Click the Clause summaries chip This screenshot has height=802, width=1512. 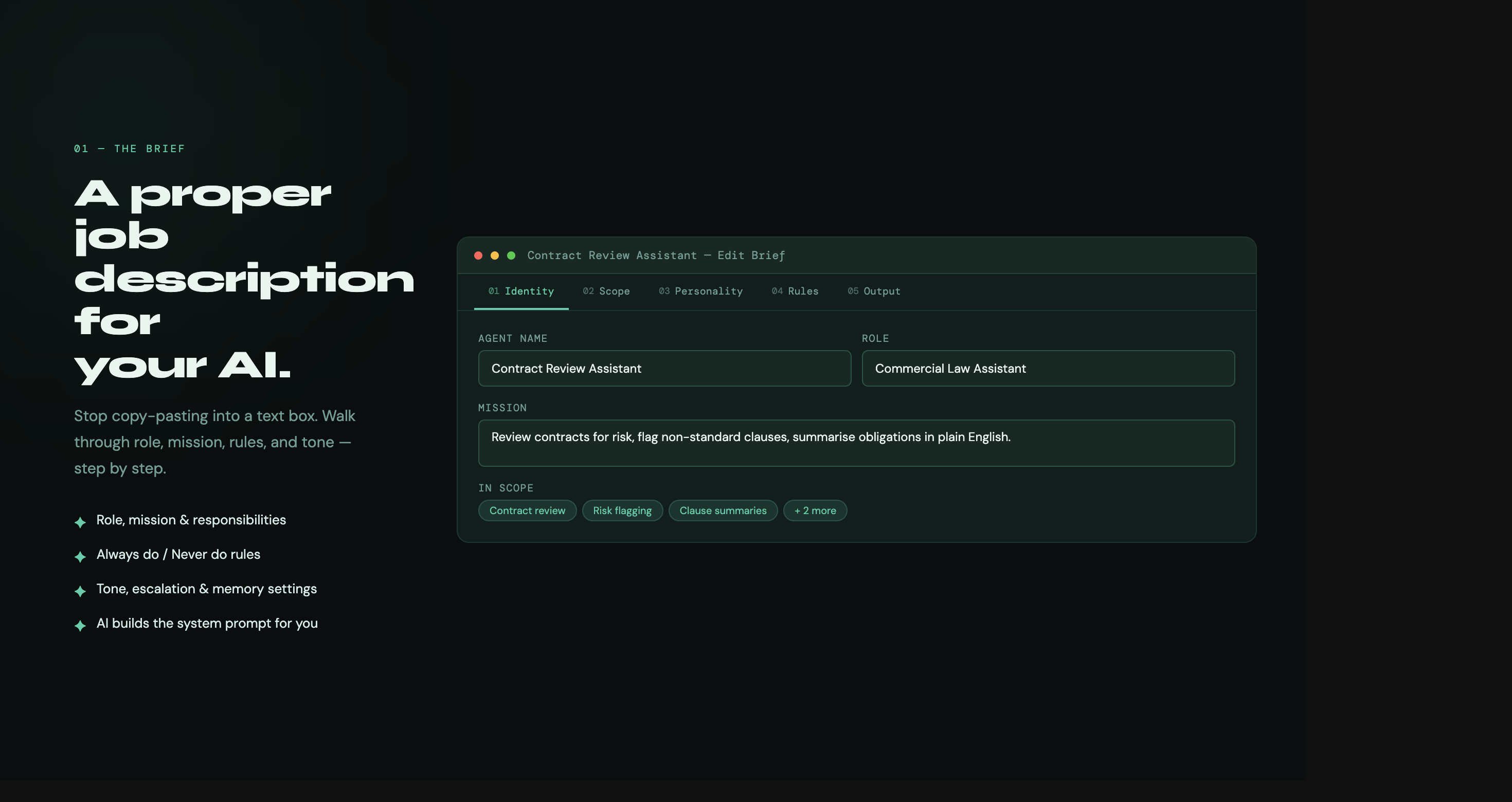[x=723, y=511]
